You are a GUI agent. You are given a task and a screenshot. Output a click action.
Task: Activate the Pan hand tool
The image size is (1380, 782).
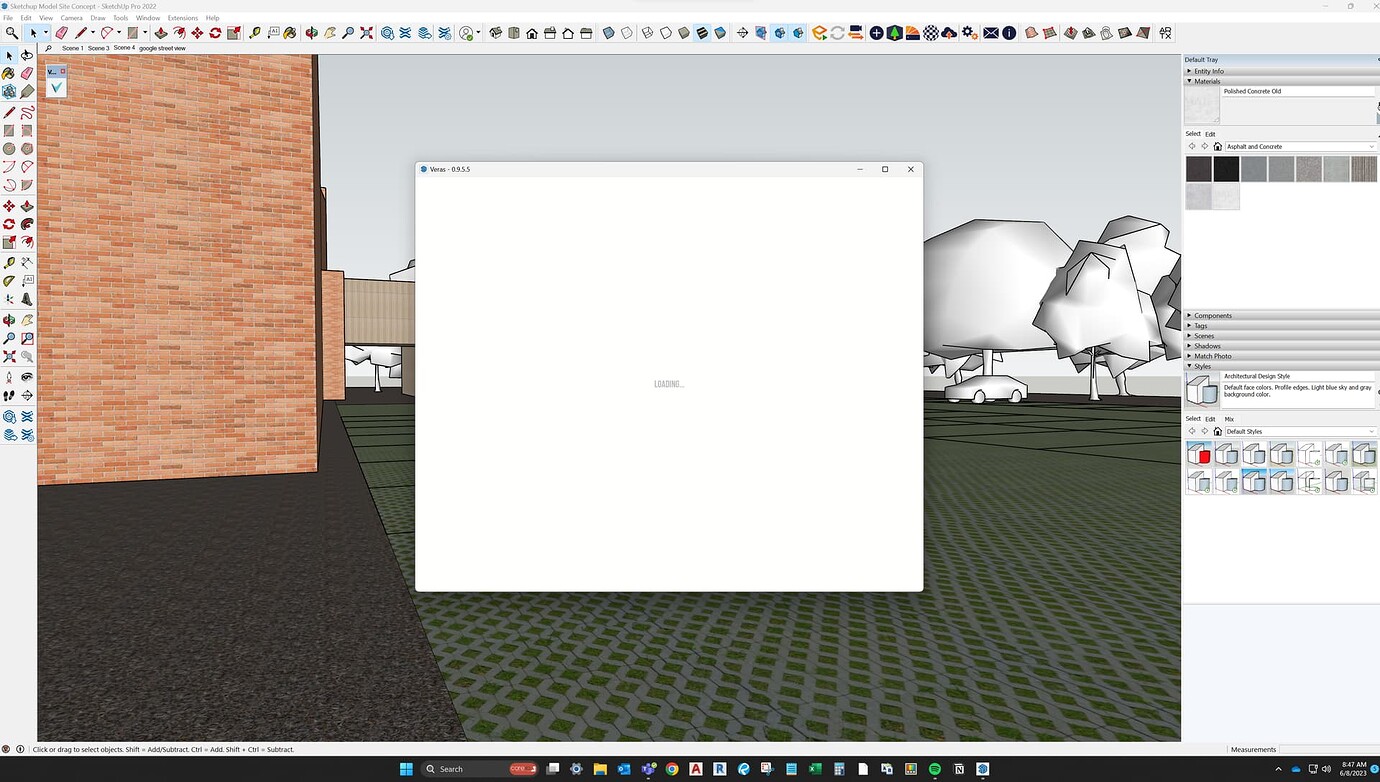pyautogui.click(x=27, y=318)
